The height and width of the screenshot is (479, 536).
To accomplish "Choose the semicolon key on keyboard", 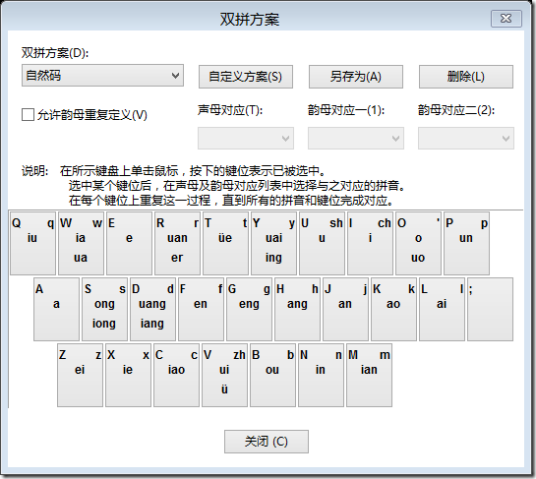I will pos(490,309).
